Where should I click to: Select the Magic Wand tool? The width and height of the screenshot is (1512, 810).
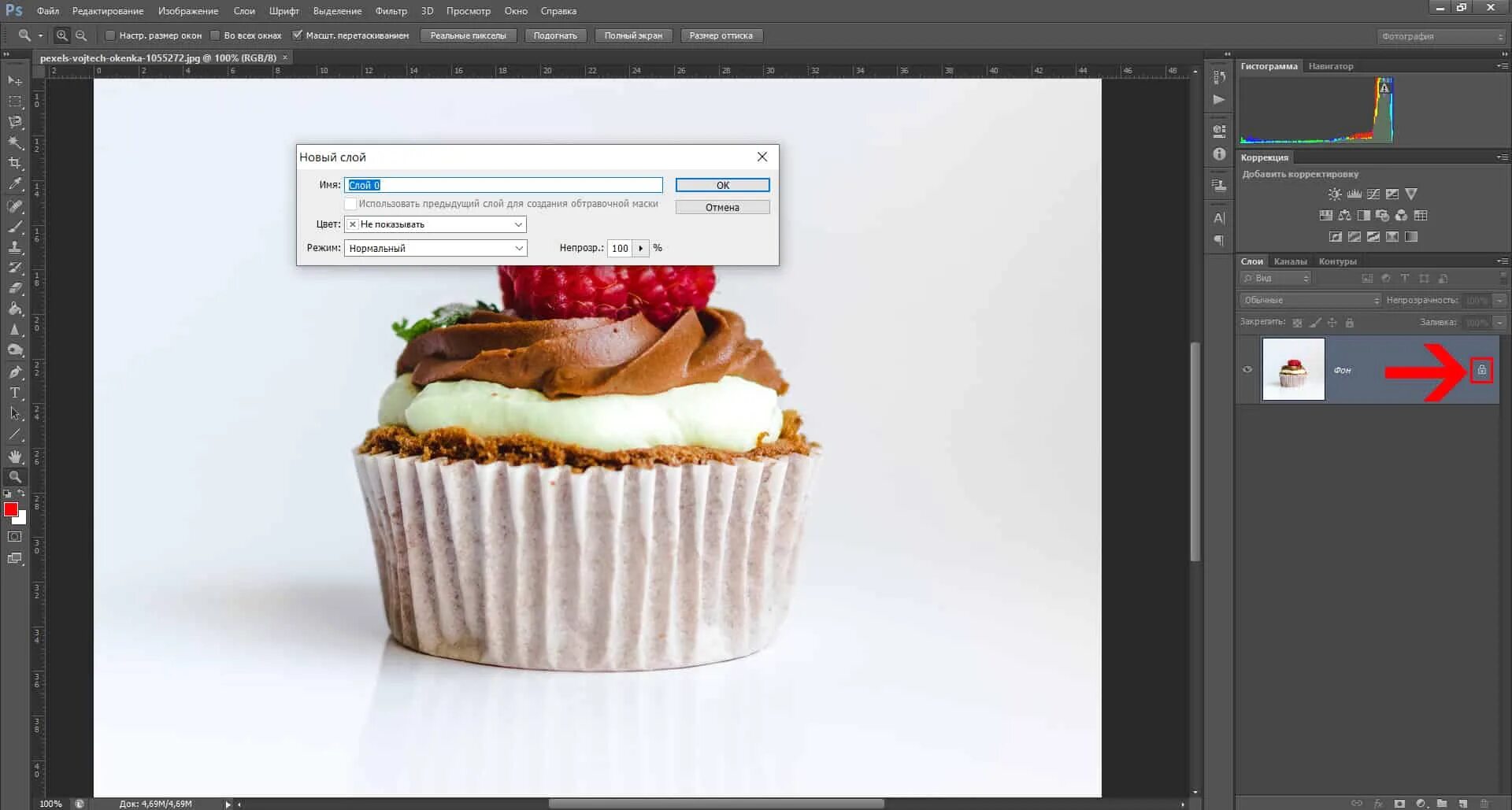15,142
